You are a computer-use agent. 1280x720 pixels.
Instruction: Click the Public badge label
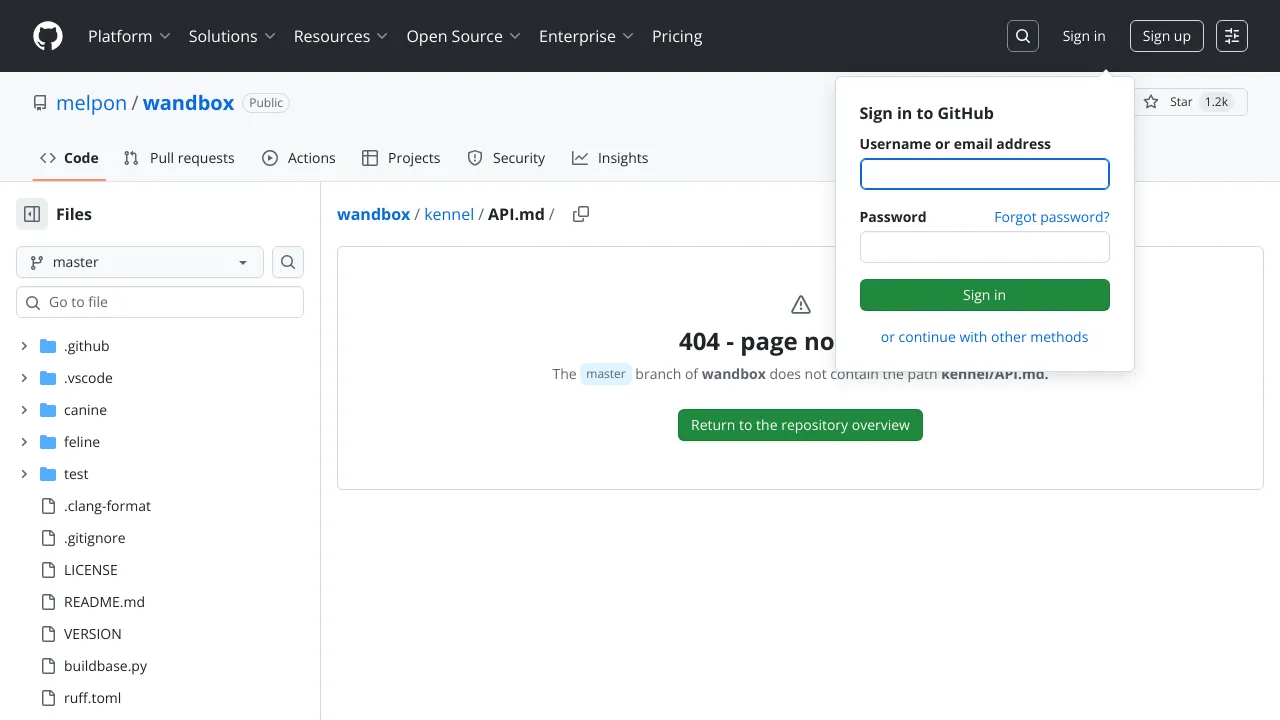click(x=266, y=103)
